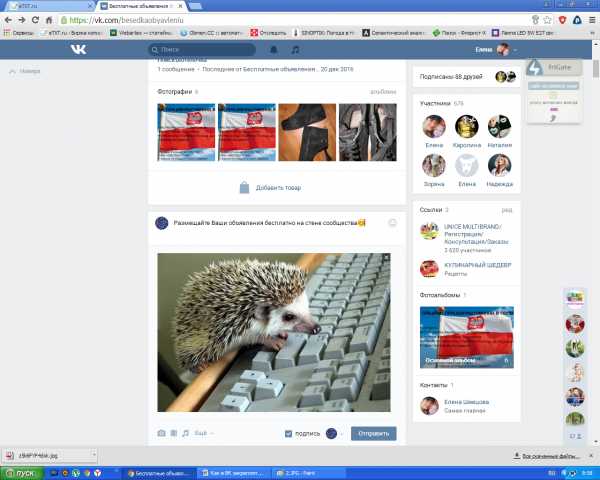This screenshot has width=600, height=480.
Task: Open Подписаны 88 друзей block
Action: (x=466, y=77)
